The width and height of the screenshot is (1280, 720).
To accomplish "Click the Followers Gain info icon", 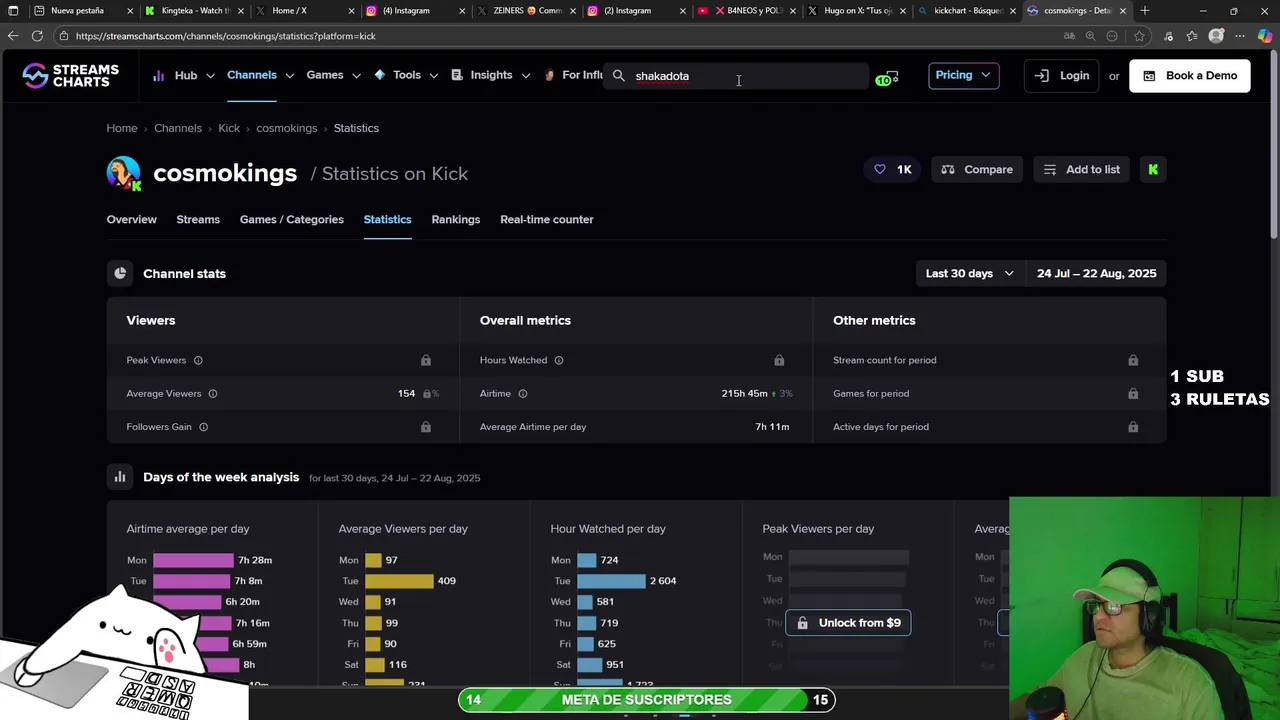I will coord(203,427).
